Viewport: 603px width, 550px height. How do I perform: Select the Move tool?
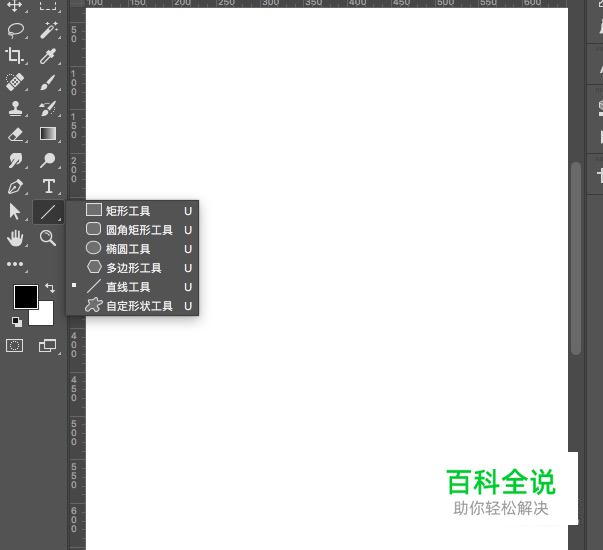click(x=15, y=5)
